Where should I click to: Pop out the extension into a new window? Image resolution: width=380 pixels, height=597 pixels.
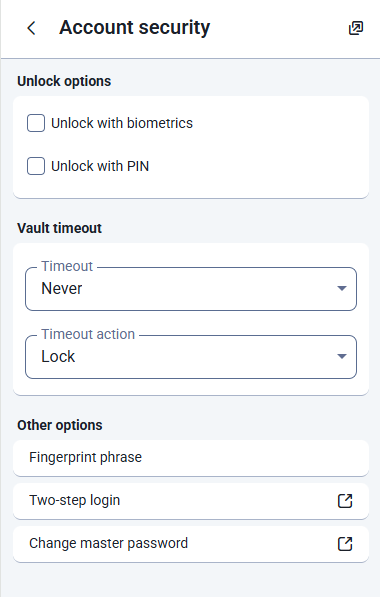tap(356, 28)
